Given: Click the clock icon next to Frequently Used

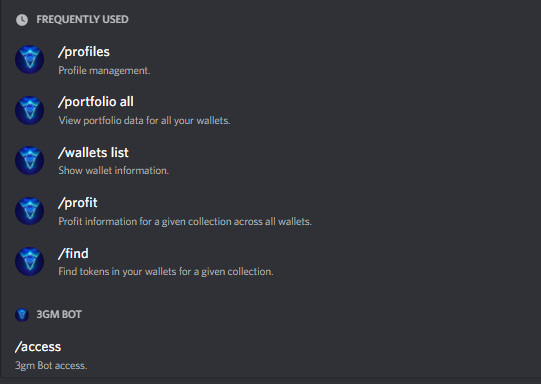Looking at the screenshot, I should click(22, 20).
